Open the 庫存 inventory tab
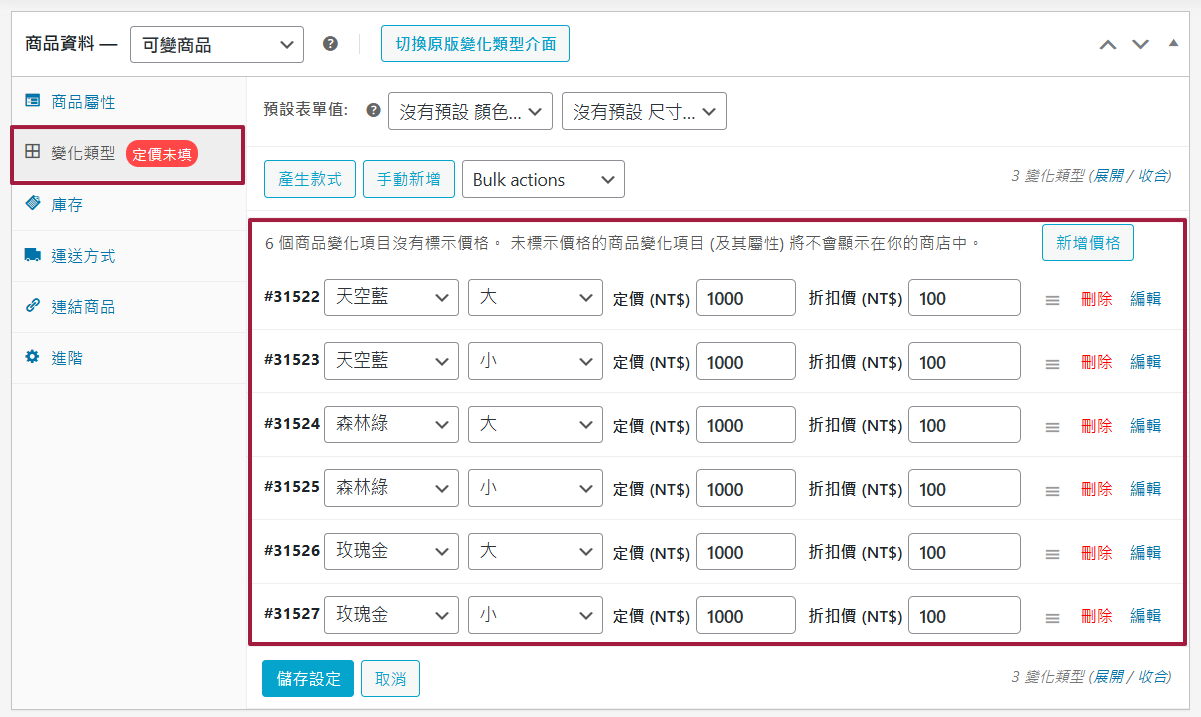The image size is (1201, 717). click(x=67, y=205)
